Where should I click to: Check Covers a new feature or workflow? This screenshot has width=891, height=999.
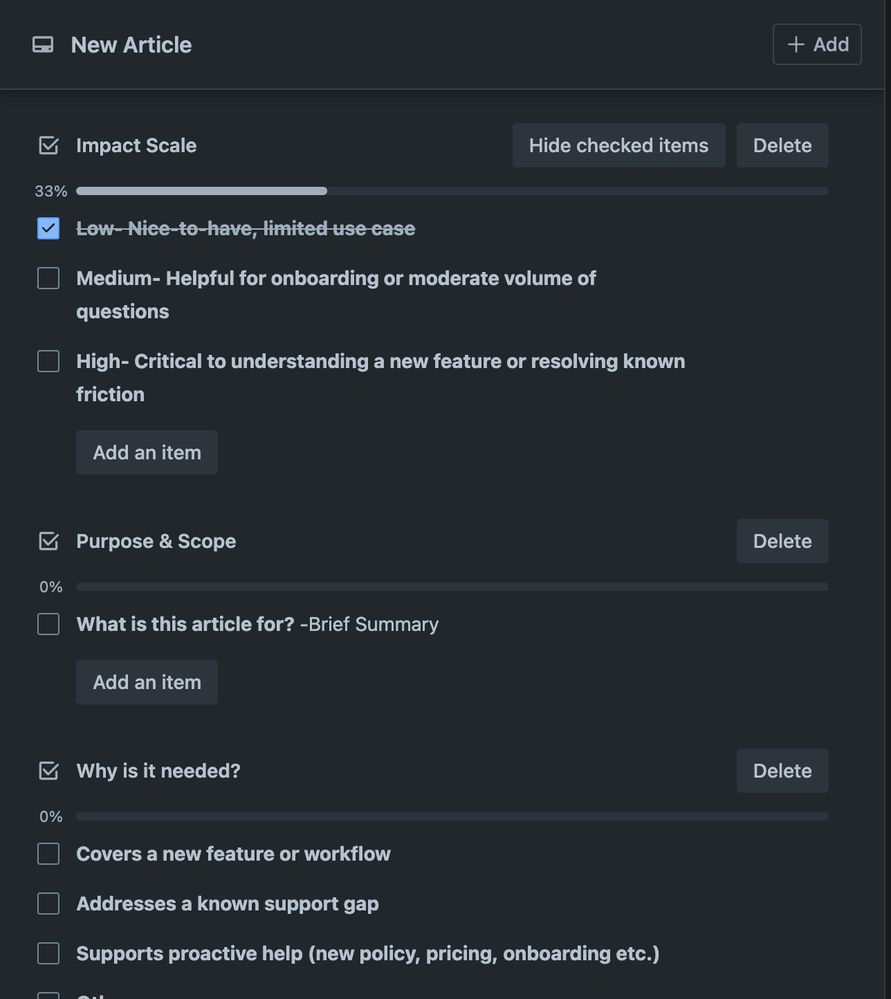click(x=48, y=854)
